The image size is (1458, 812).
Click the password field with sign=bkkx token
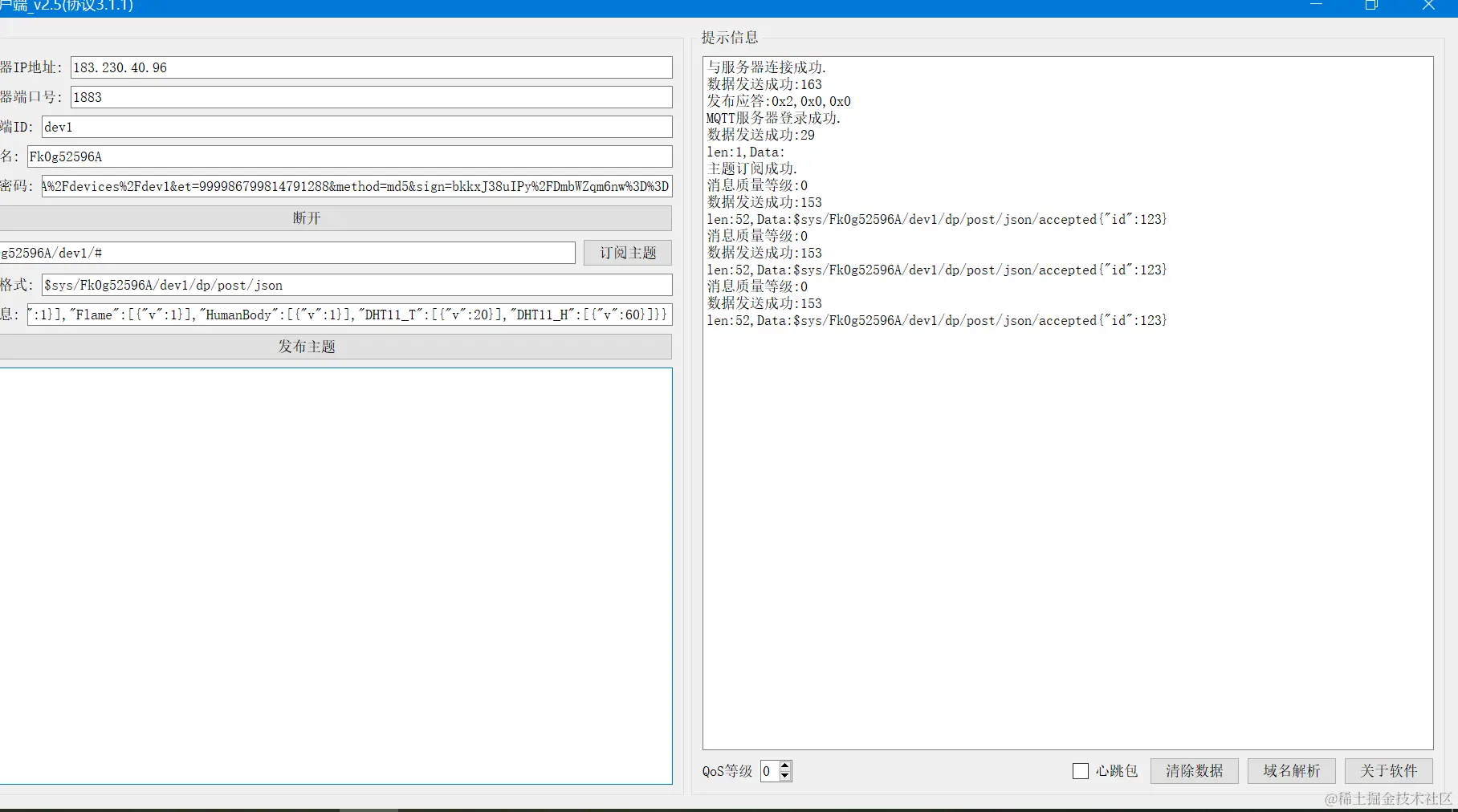[356, 186]
